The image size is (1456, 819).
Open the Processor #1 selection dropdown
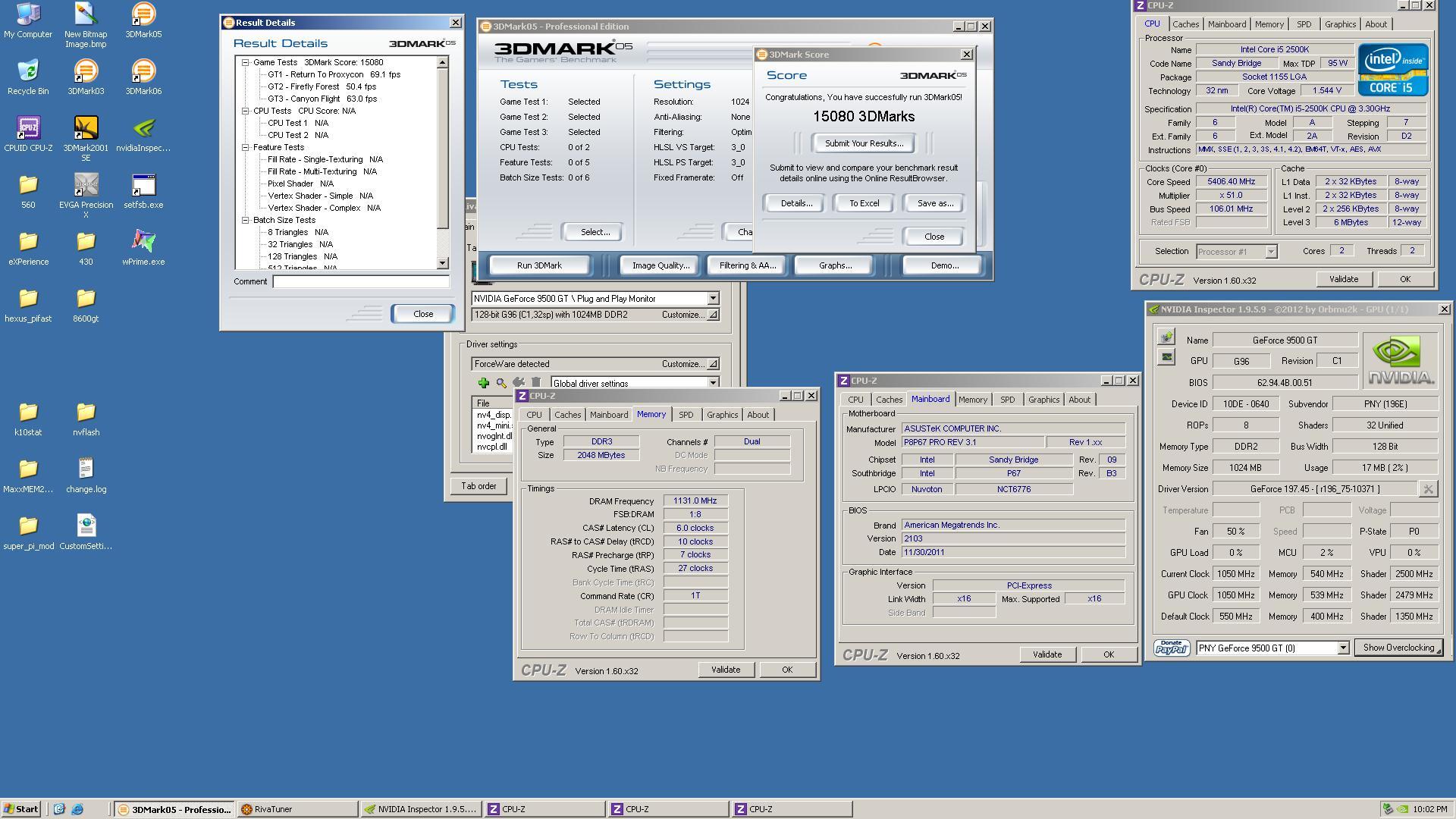[1271, 252]
